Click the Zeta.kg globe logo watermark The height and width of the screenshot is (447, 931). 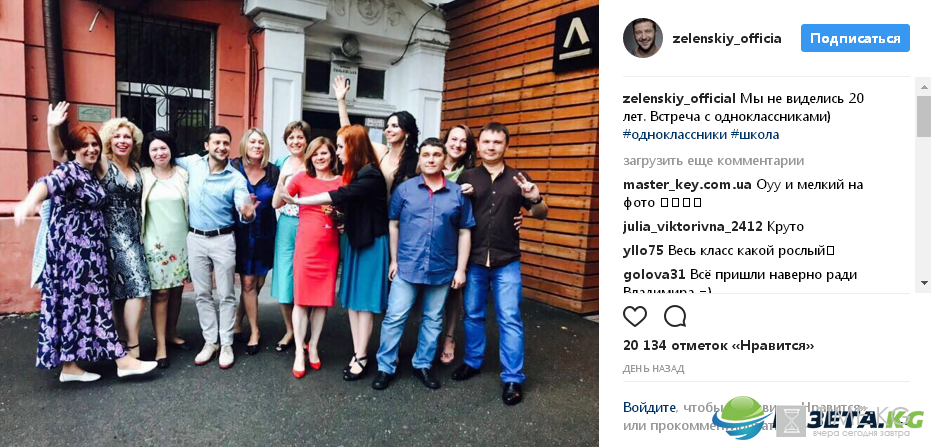[x=742, y=417]
